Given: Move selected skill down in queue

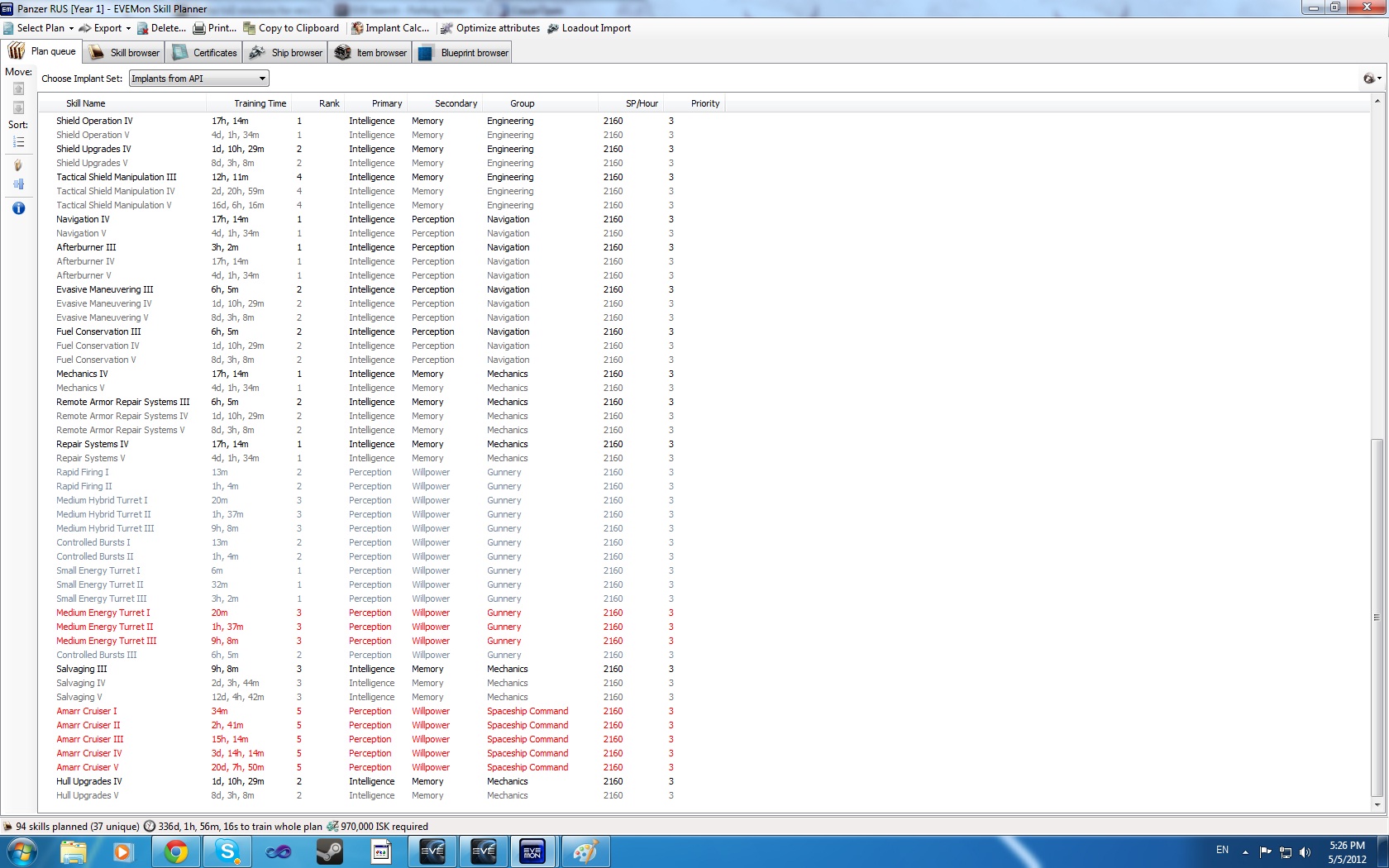Looking at the screenshot, I should click(18, 107).
